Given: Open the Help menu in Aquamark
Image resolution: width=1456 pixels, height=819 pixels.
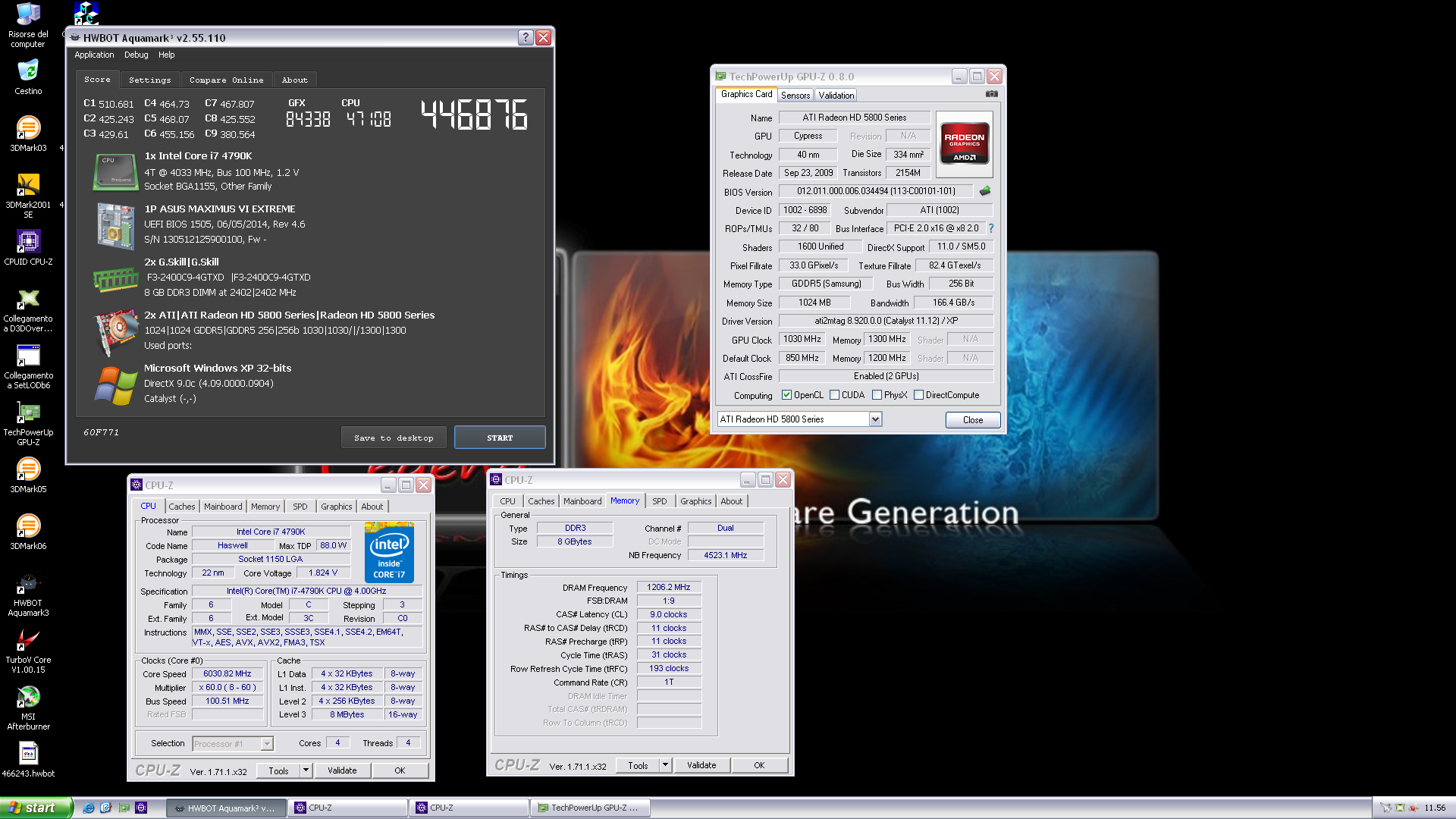Looking at the screenshot, I should coord(167,55).
